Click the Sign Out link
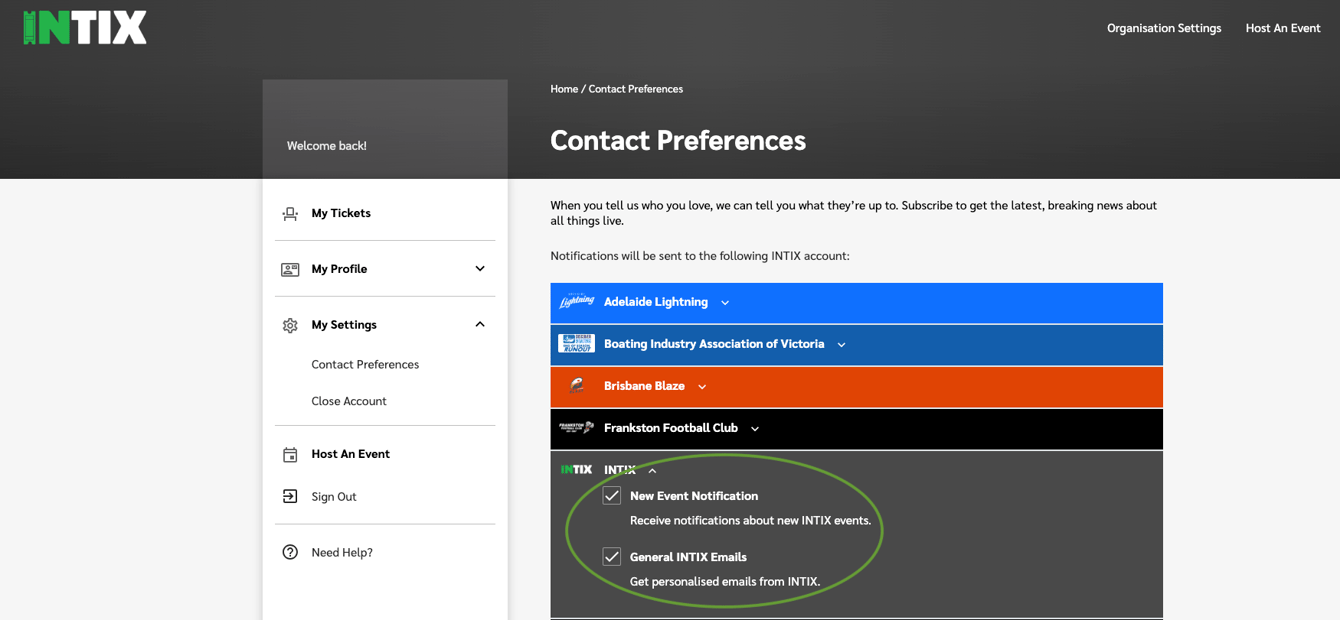 coord(334,497)
